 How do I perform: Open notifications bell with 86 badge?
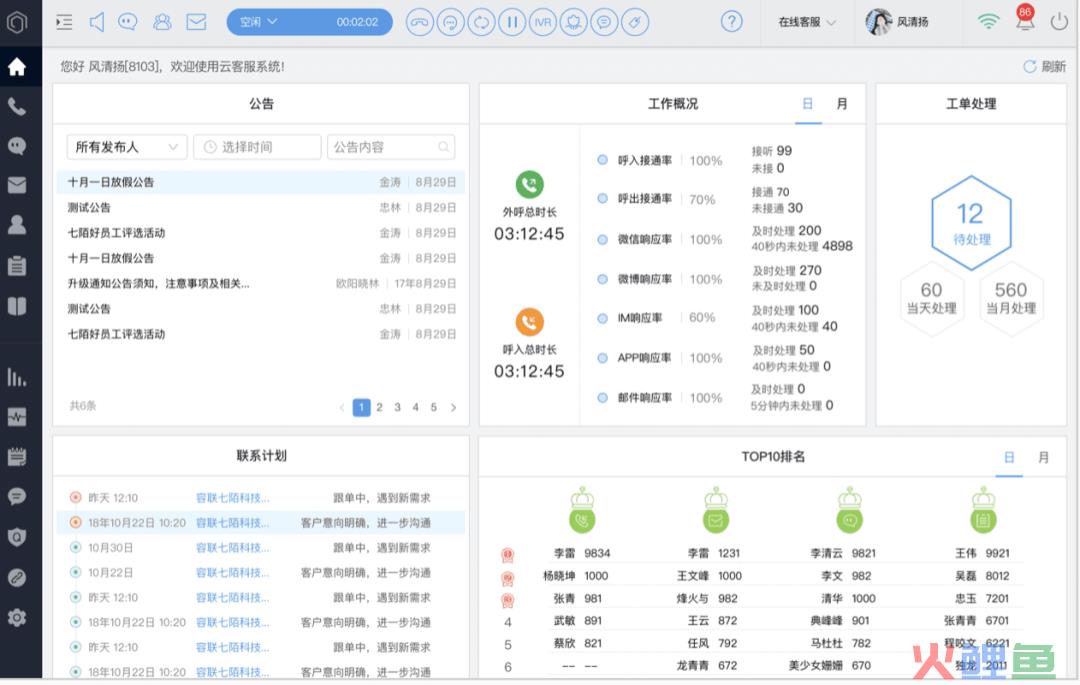click(1025, 19)
